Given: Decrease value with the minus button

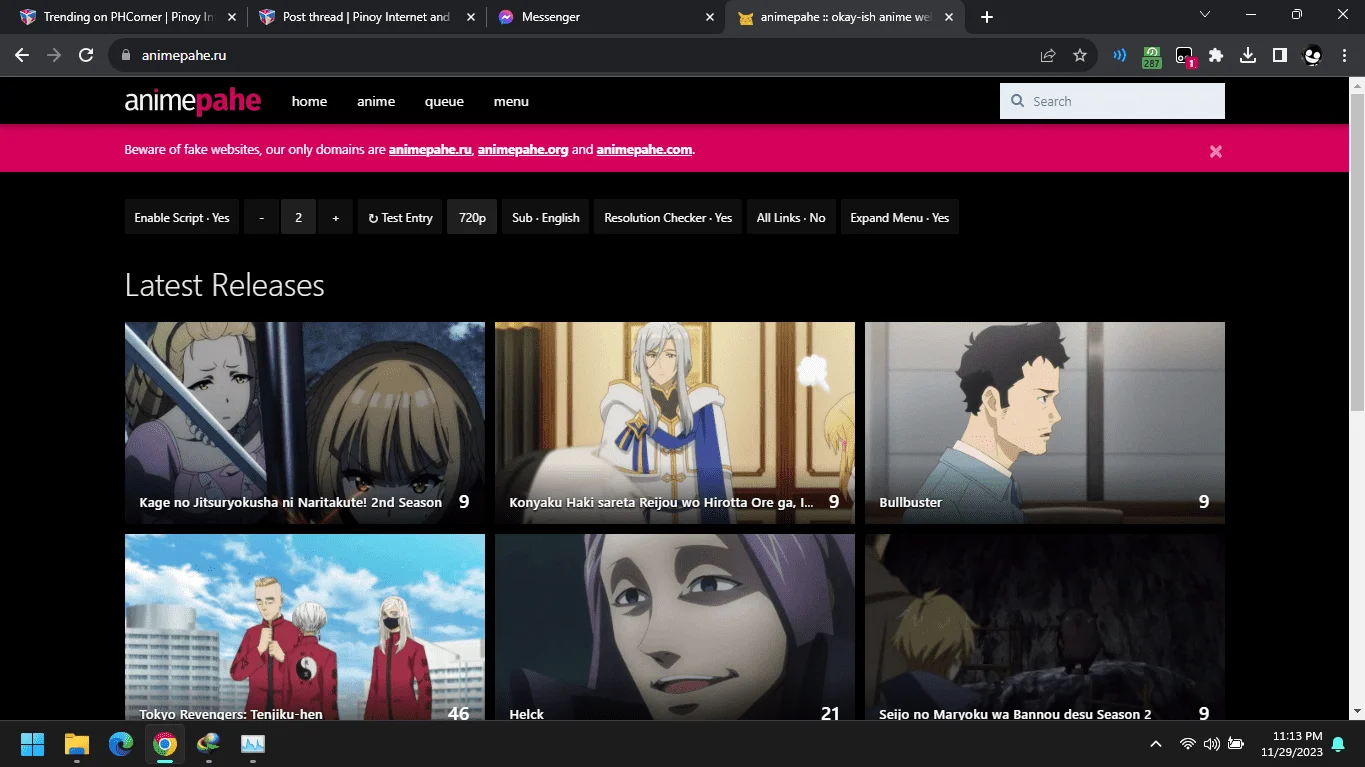Looking at the screenshot, I should [x=261, y=217].
